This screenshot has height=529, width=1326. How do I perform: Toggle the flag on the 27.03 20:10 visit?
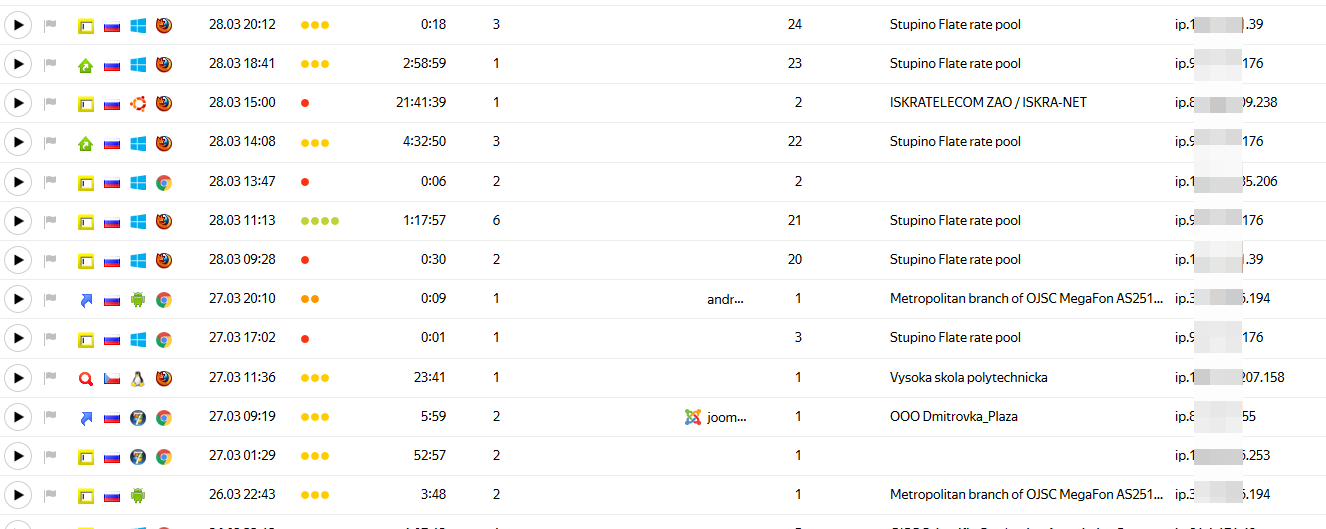51,299
